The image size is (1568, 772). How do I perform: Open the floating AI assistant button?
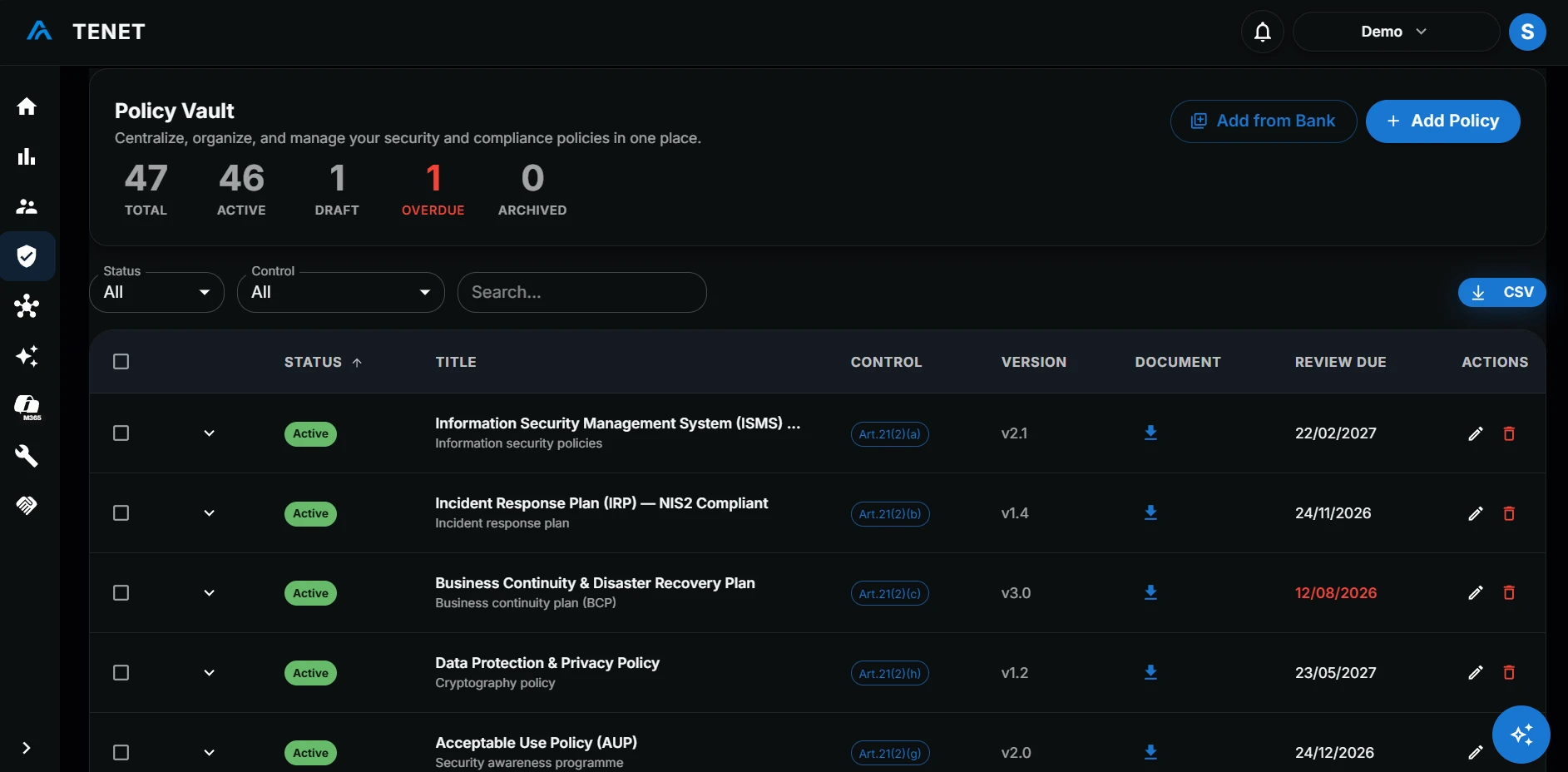[1521, 735]
